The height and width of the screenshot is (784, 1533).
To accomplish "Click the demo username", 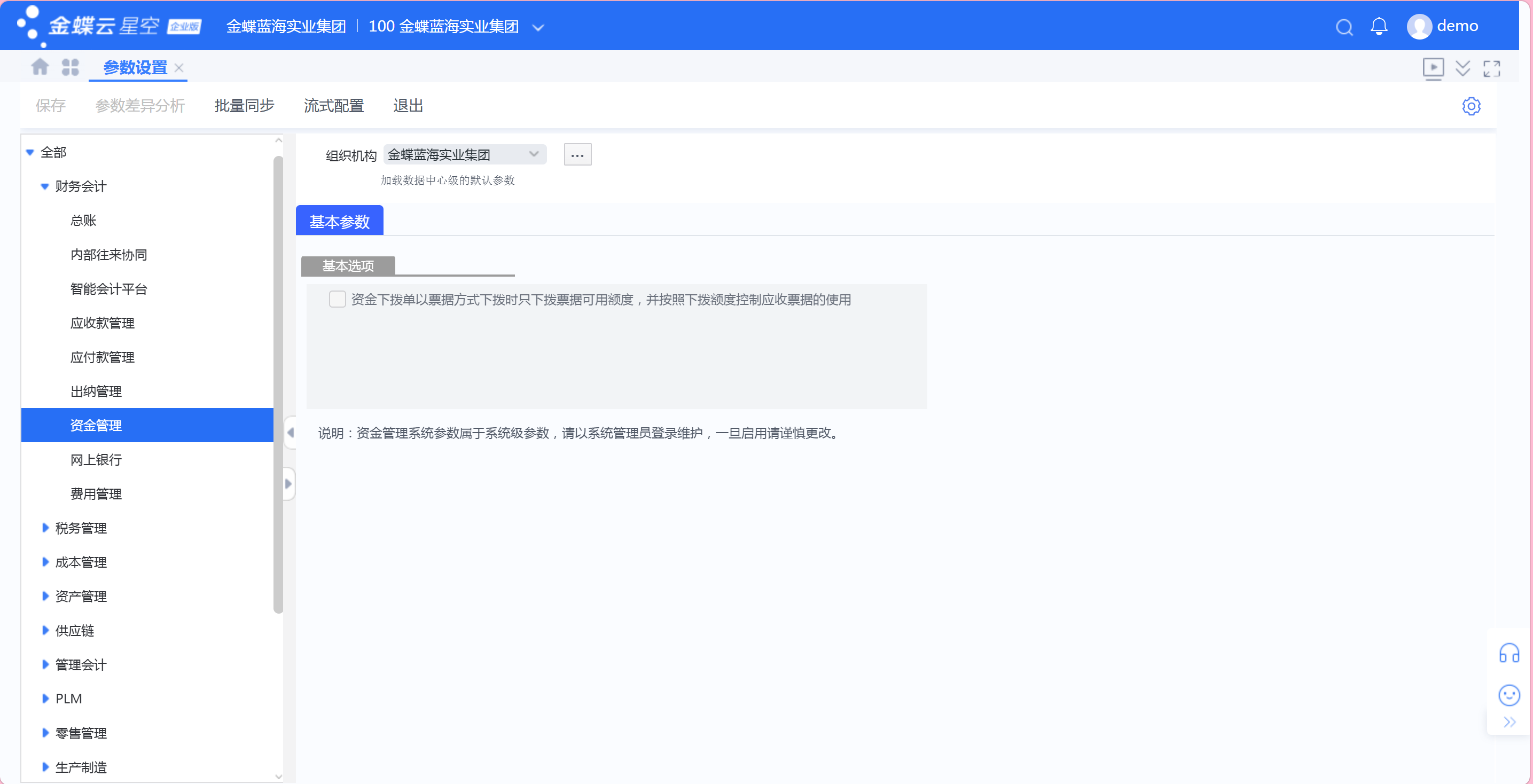I will 1458,26.
